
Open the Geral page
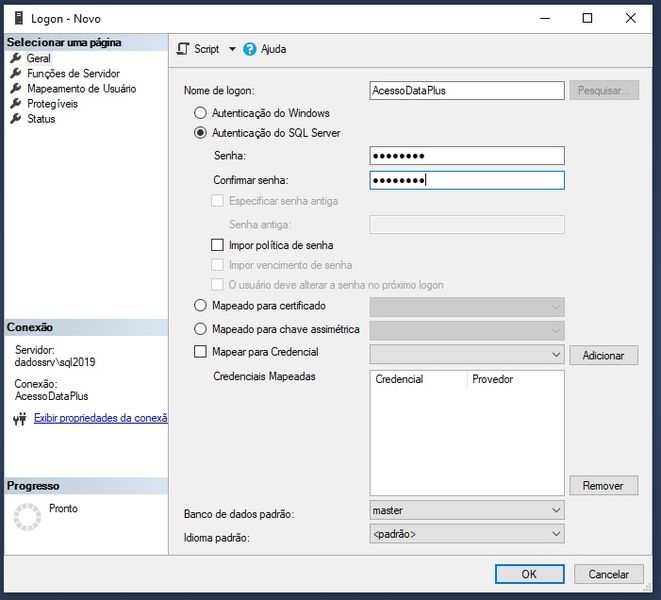click(x=38, y=58)
